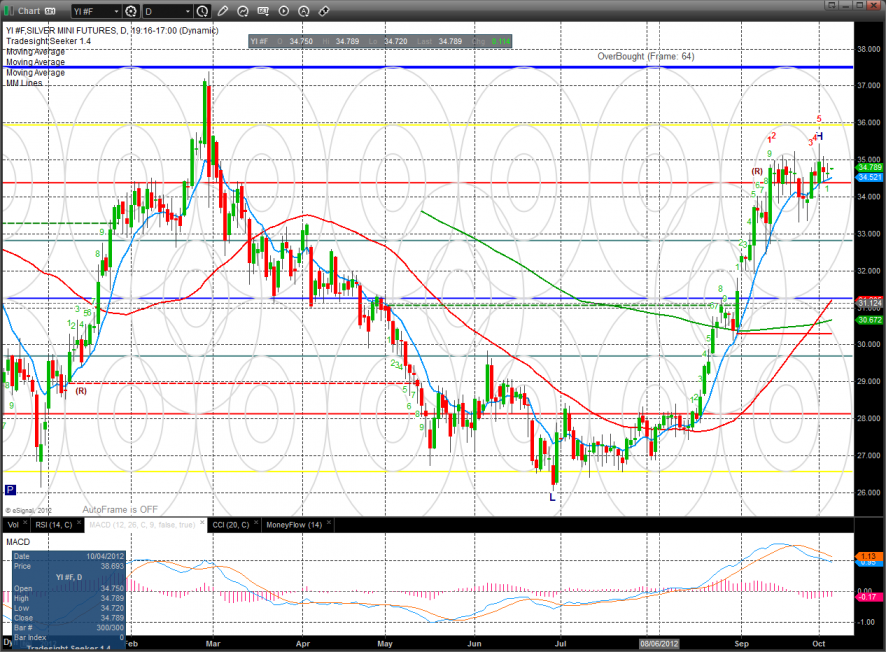
Task: Click the AutoFrame is OFF text
Action: (120, 509)
